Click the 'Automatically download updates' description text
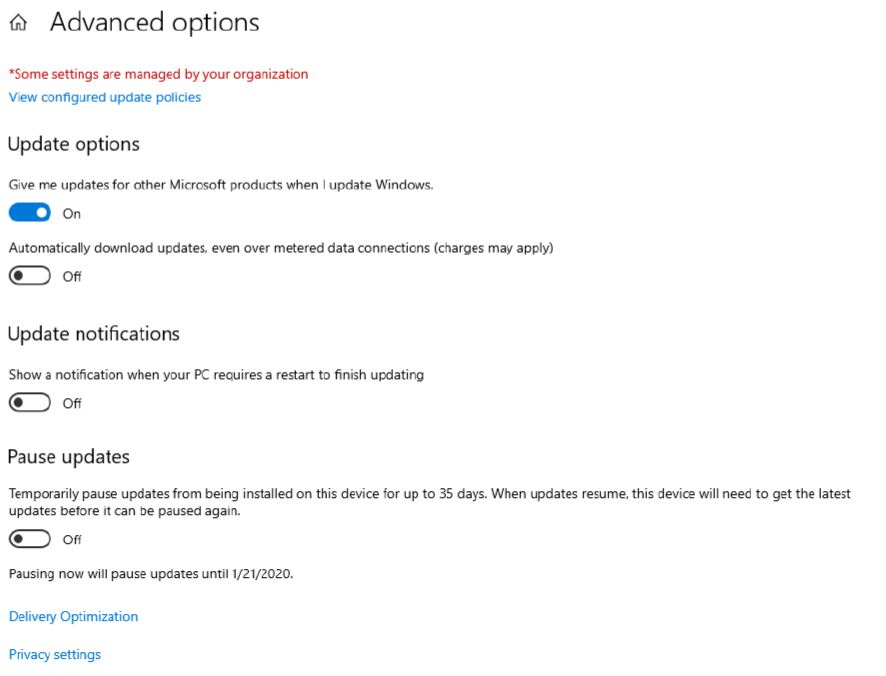886x676 pixels. (281, 248)
